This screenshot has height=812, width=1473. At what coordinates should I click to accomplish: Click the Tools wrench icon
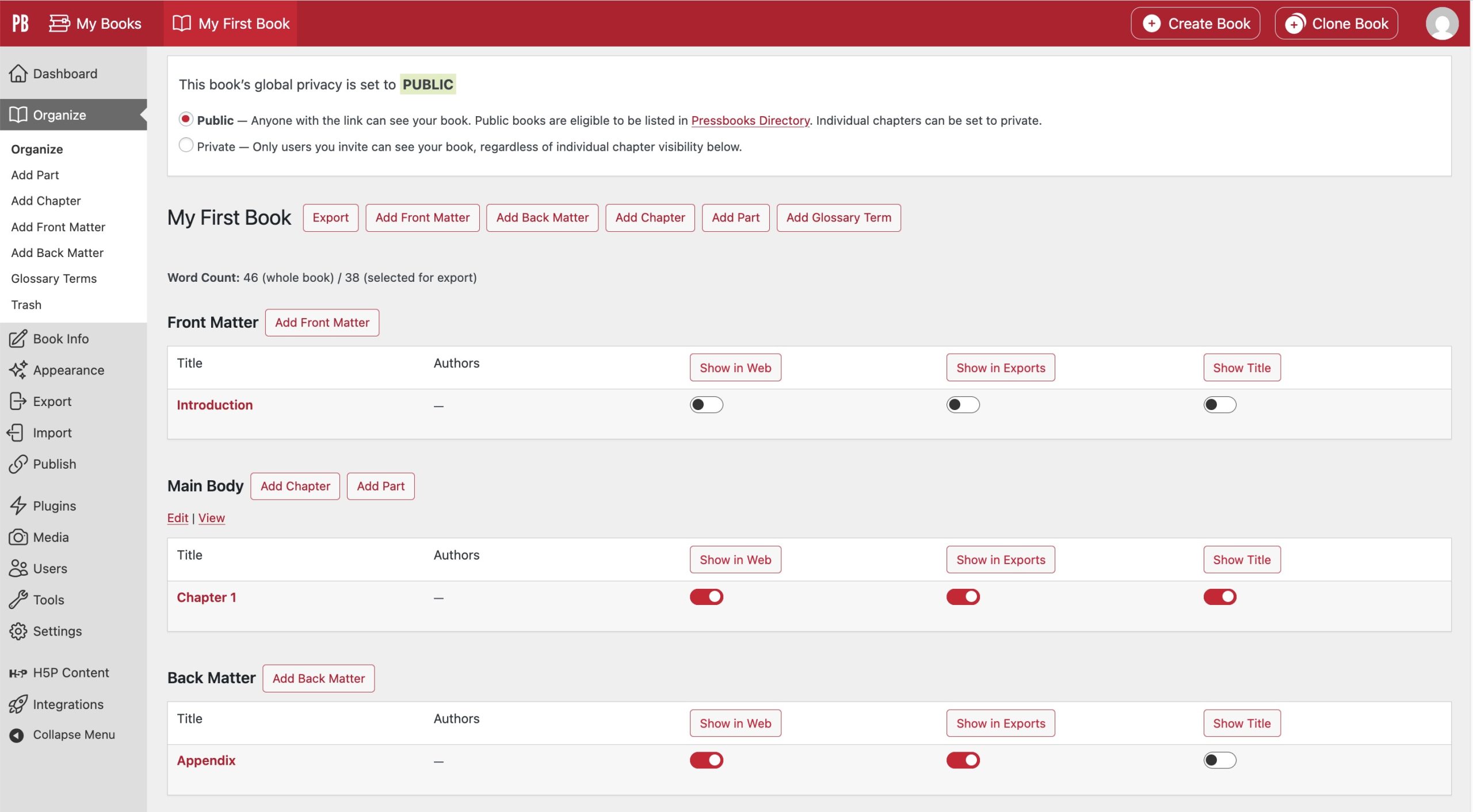(x=18, y=600)
